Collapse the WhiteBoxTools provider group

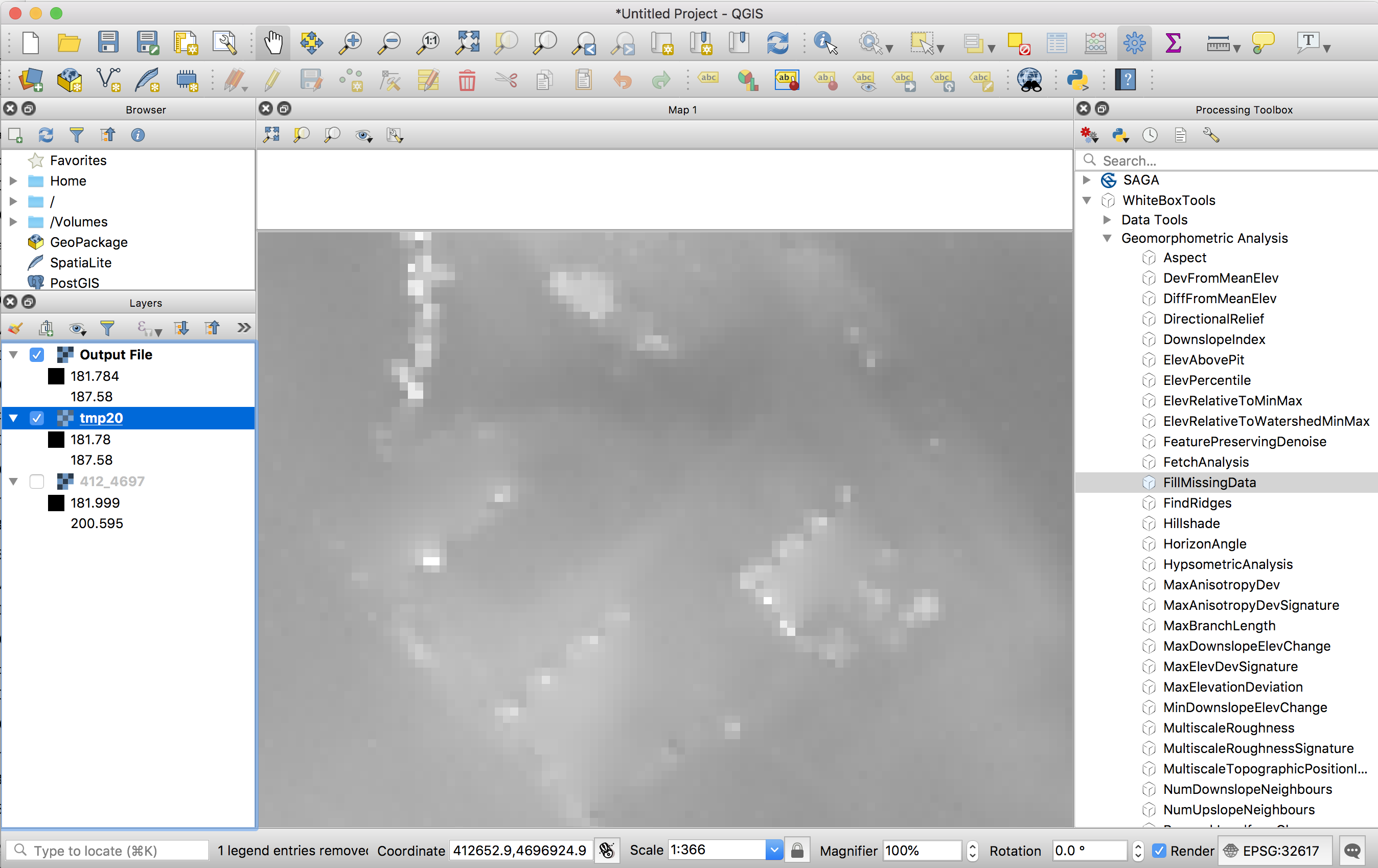1087,200
